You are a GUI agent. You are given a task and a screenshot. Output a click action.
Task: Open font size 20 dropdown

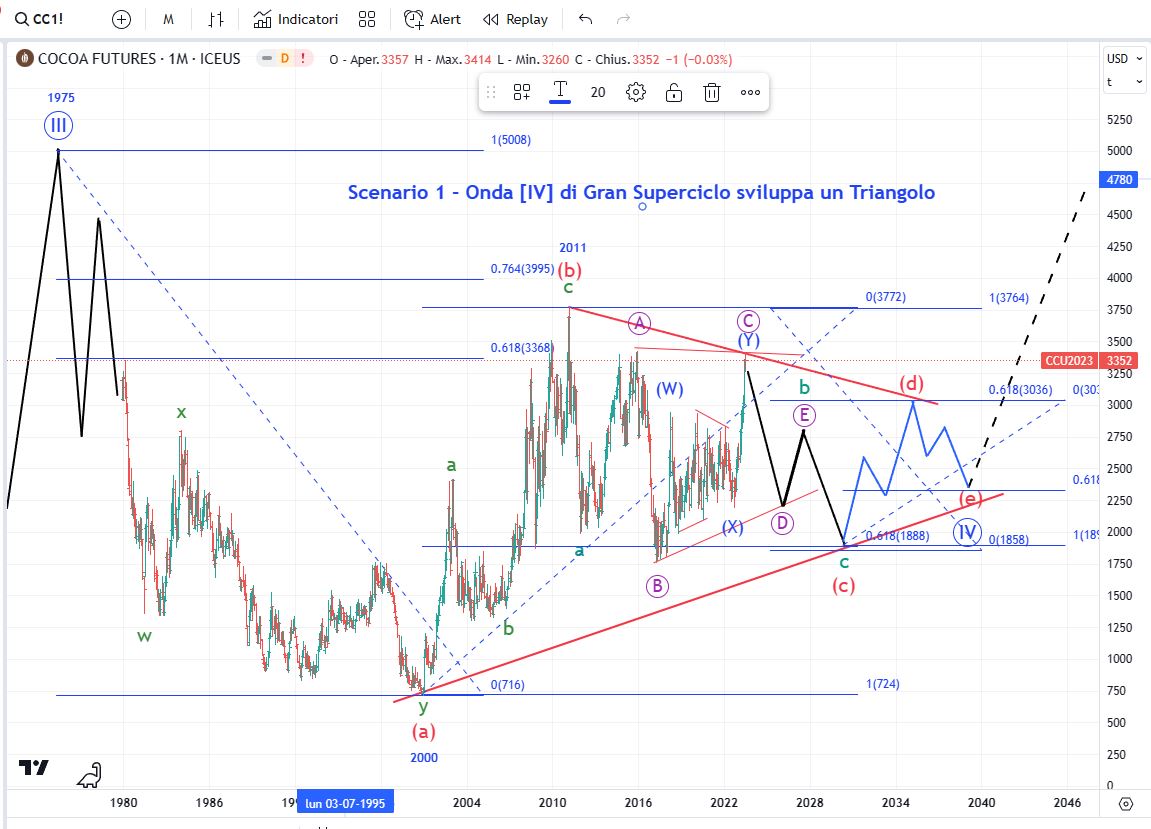[x=598, y=93]
